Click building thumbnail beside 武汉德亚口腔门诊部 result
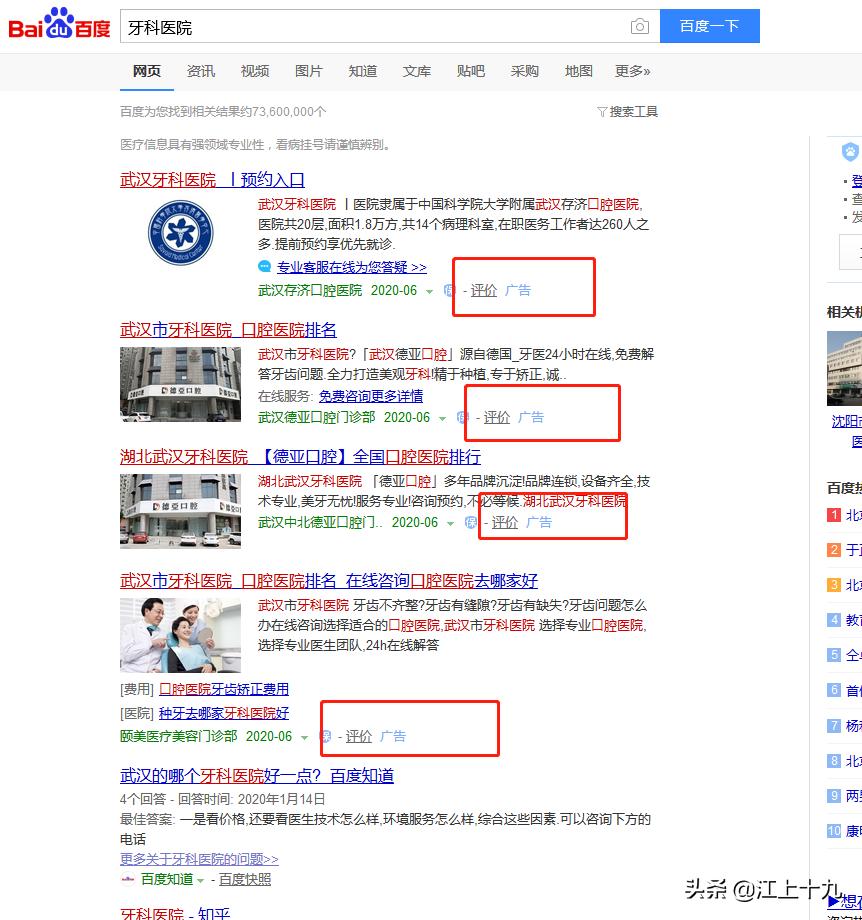This screenshot has height=920, width=862. point(180,384)
